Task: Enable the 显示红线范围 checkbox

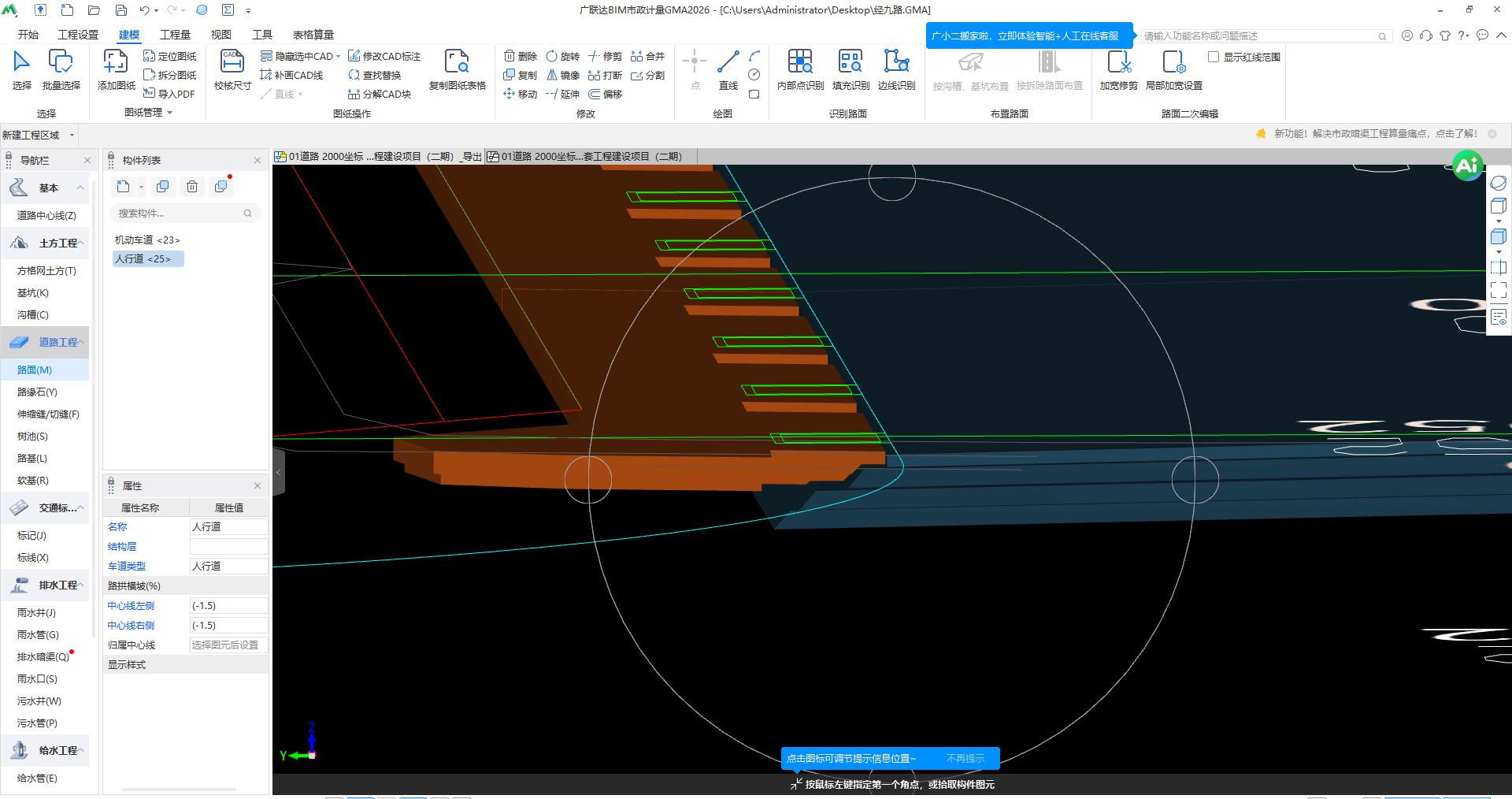Action: coord(1214,57)
